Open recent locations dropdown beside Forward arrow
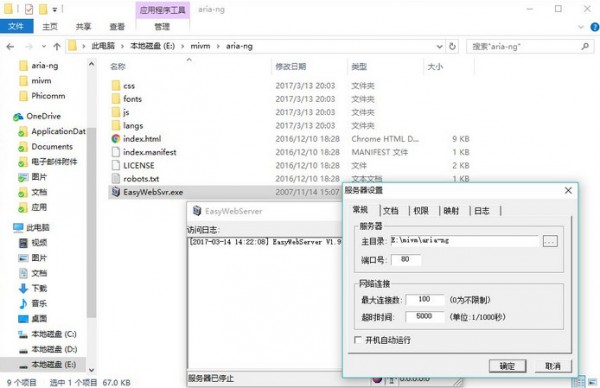Screen dimensions: 600x388 [x=44, y=47]
